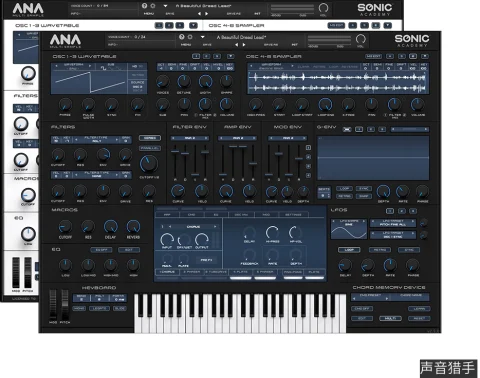The image size is (480, 378).
Task: Toggle G-ENV LOOP button
Action: (x=344, y=189)
